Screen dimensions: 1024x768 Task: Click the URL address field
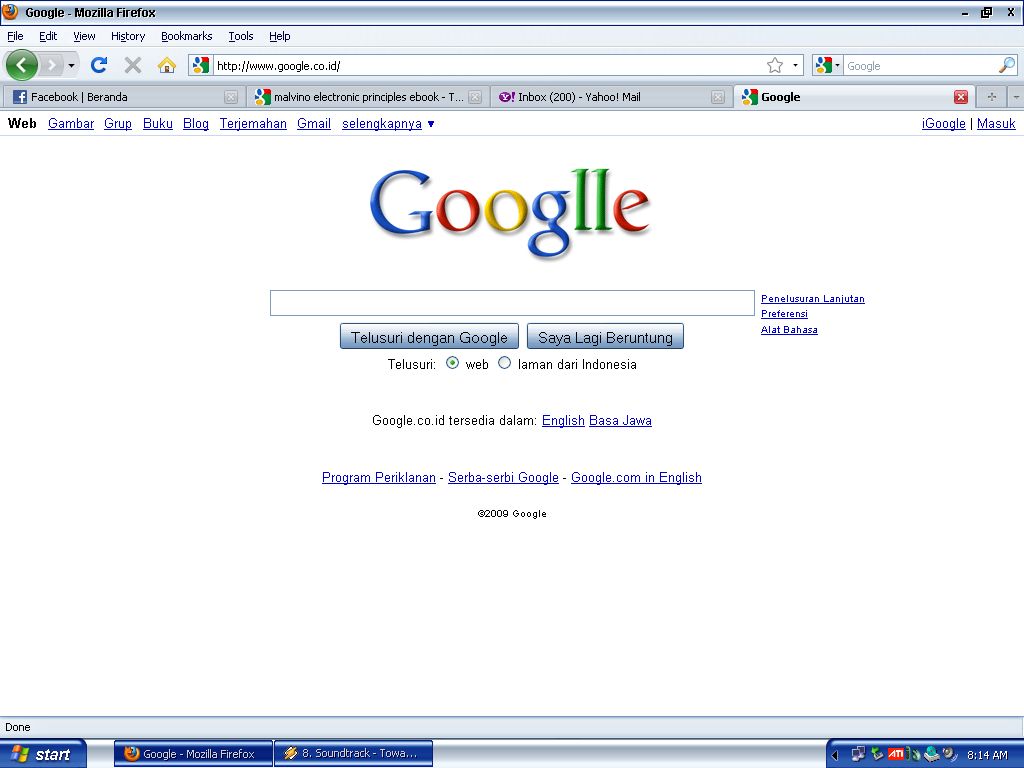pyautogui.click(x=490, y=66)
